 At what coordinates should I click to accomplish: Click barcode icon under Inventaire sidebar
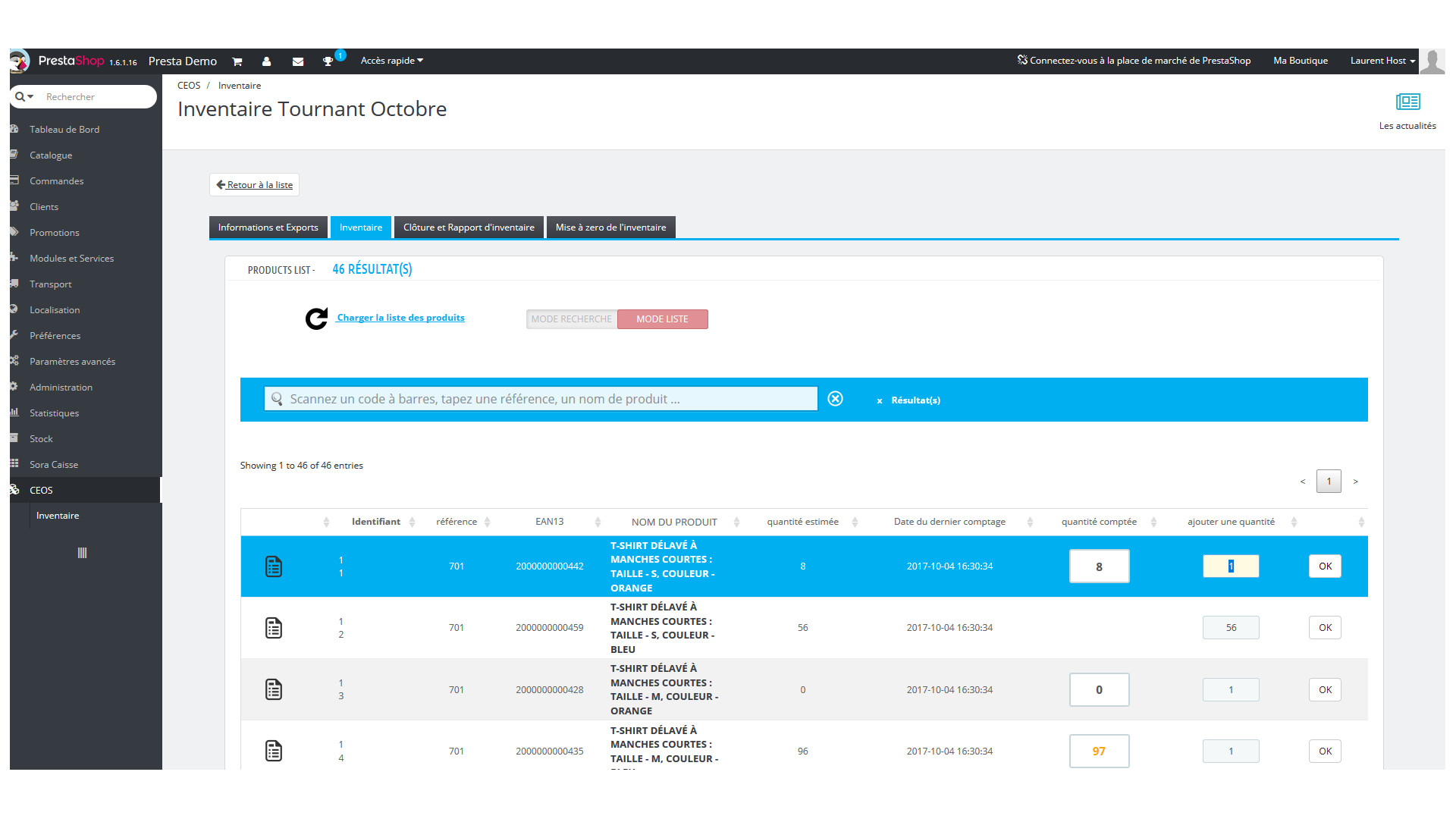[x=82, y=553]
